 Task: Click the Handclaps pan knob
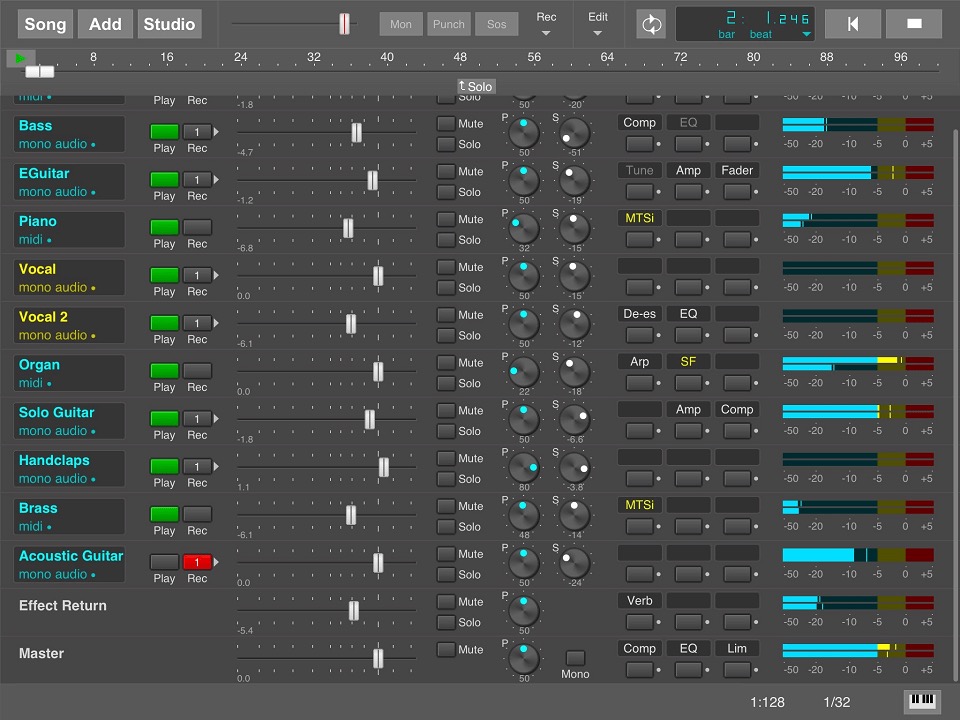524,467
